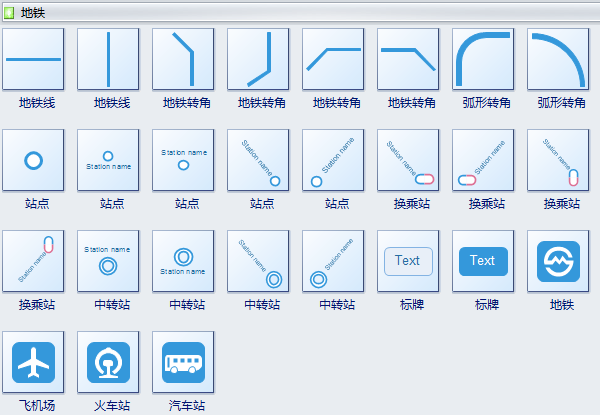This screenshot has width=600, height=415.
Task: Choose 站点 with label slanting down to circle
Action: 258,160
